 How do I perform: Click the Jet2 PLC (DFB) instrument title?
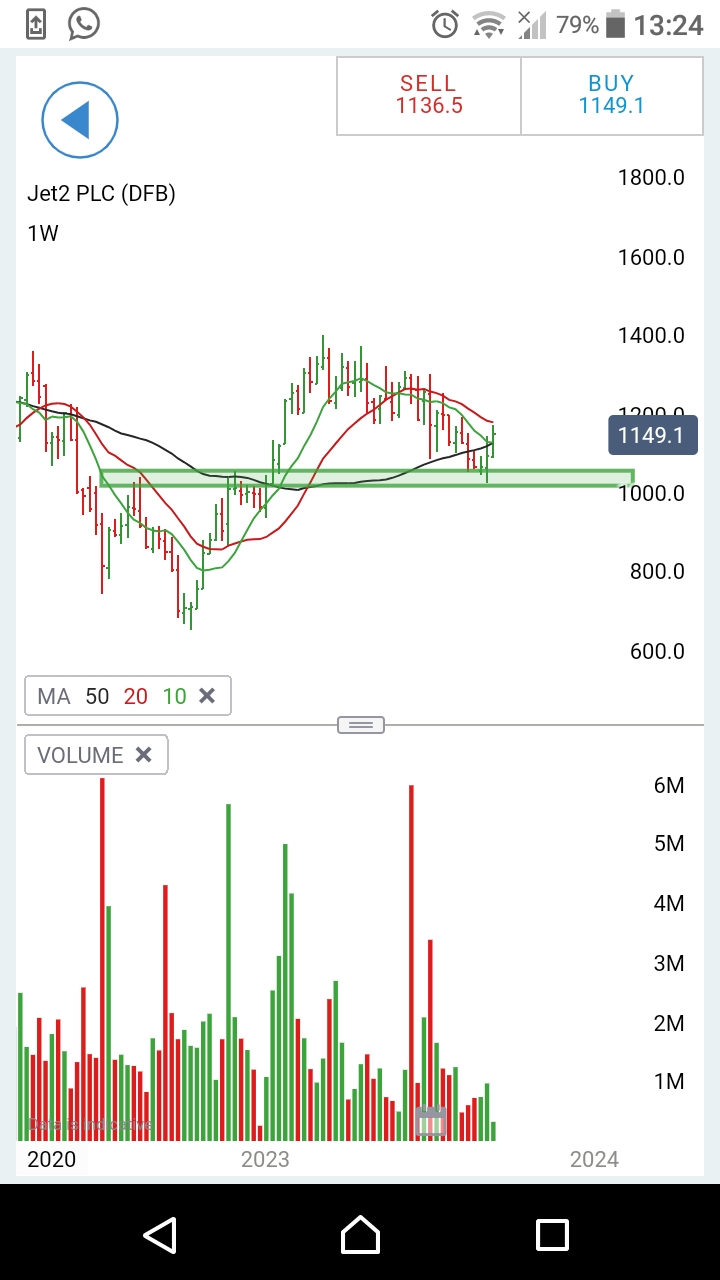pos(101,194)
